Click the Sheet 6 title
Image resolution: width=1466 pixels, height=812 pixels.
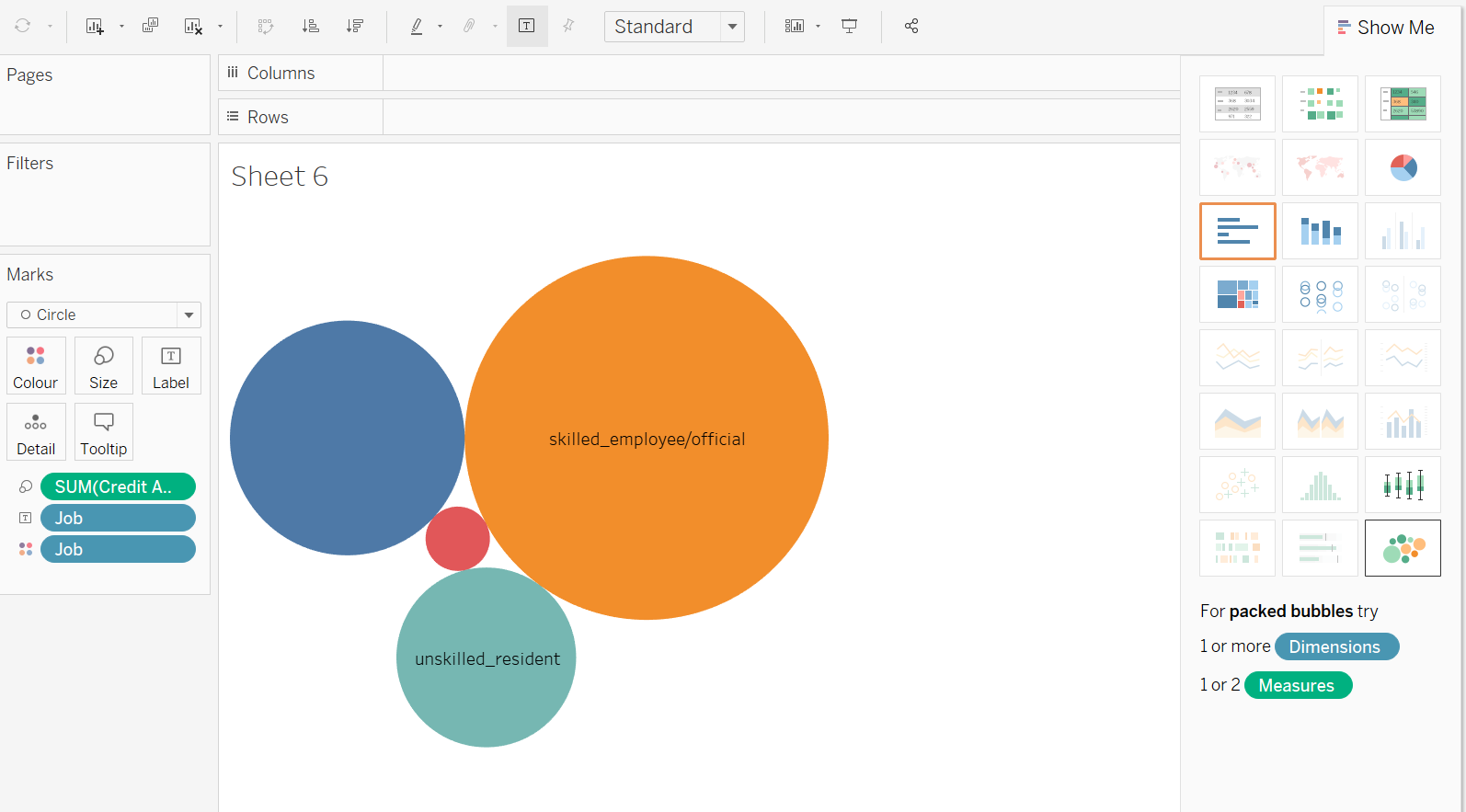click(280, 176)
